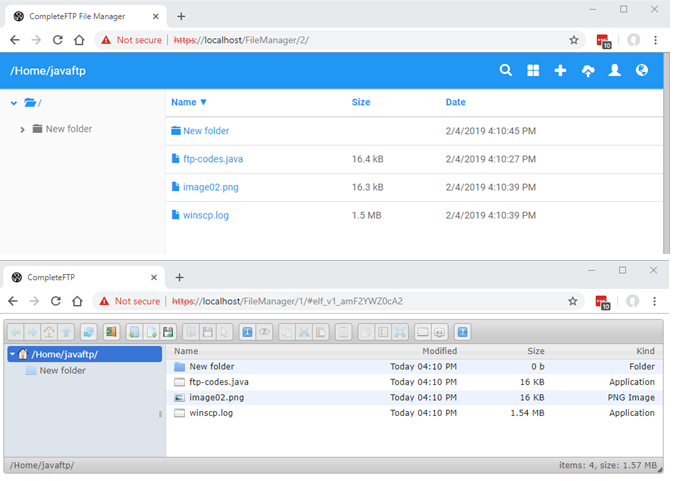Click red extension icon in FileManager/2 window

pos(604,41)
